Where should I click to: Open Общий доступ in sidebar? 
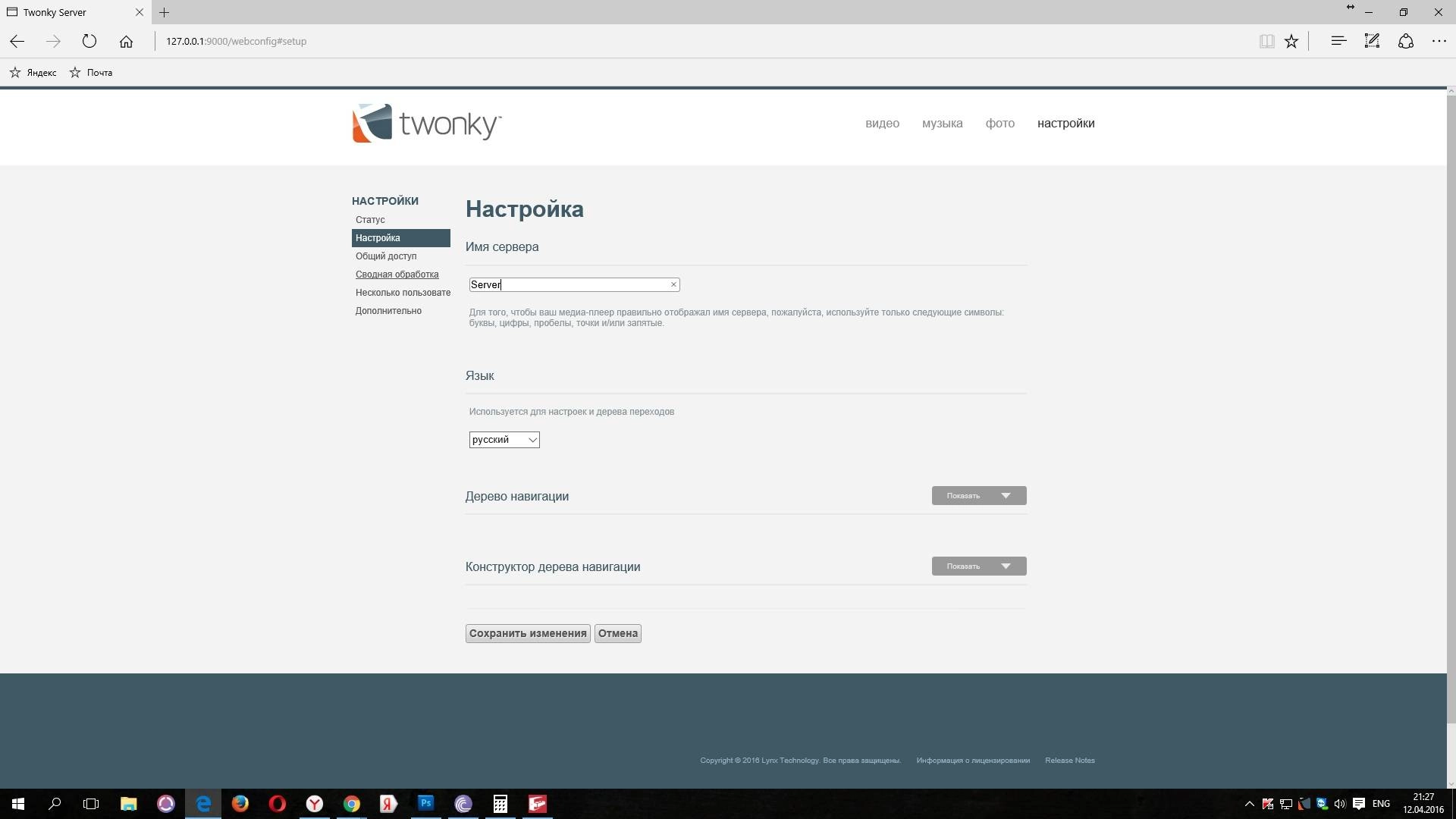point(386,256)
